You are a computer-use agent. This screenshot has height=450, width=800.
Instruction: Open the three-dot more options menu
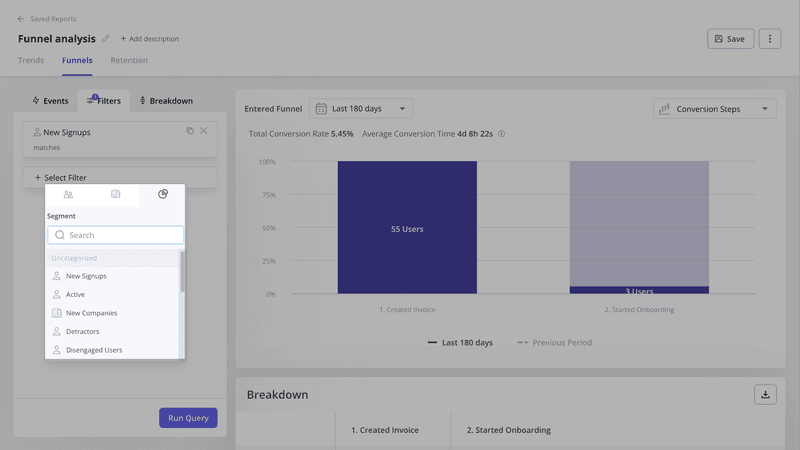click(x=769, y=39)
